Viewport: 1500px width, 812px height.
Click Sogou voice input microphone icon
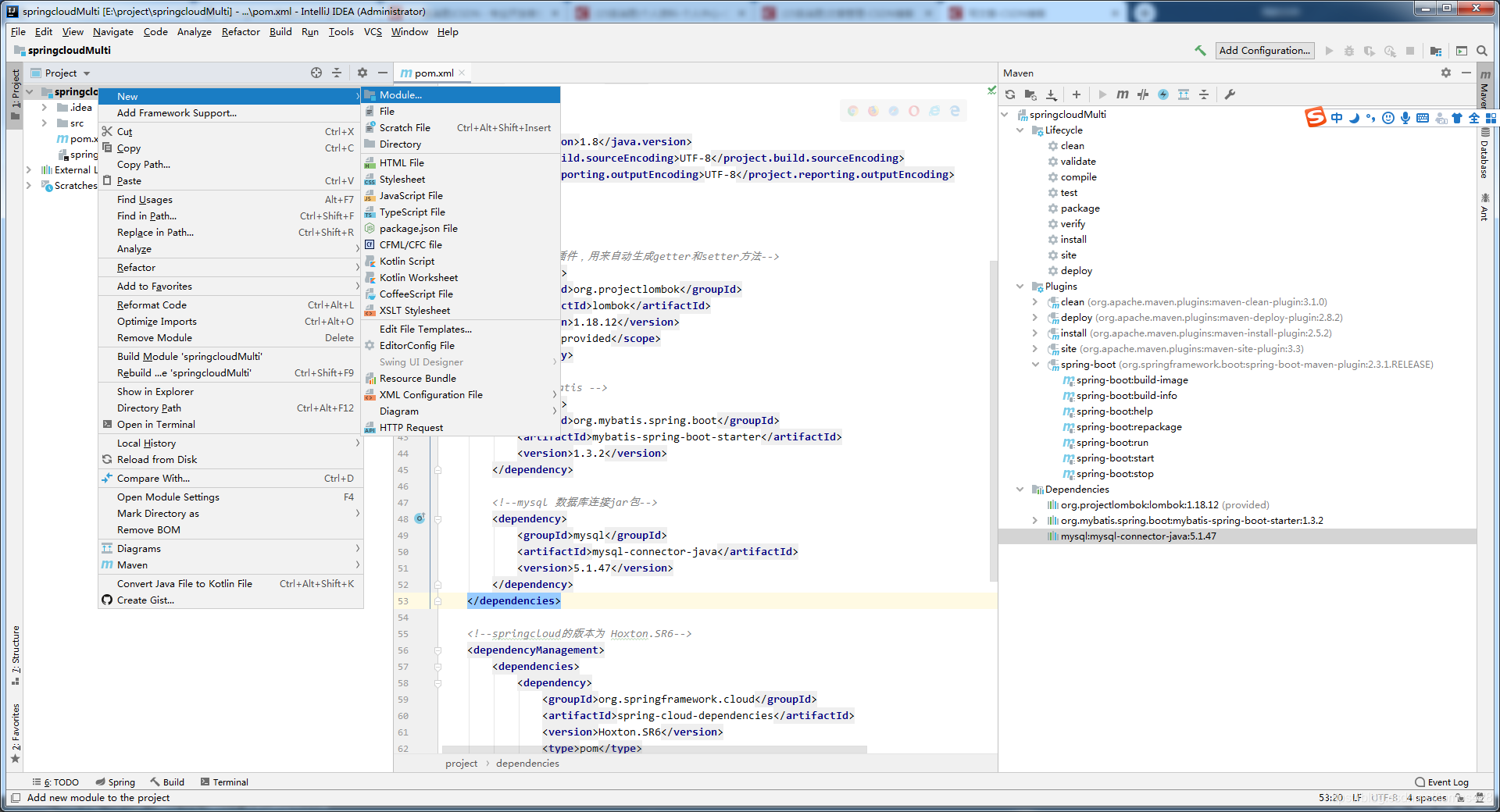click(x=1405, y=118)
